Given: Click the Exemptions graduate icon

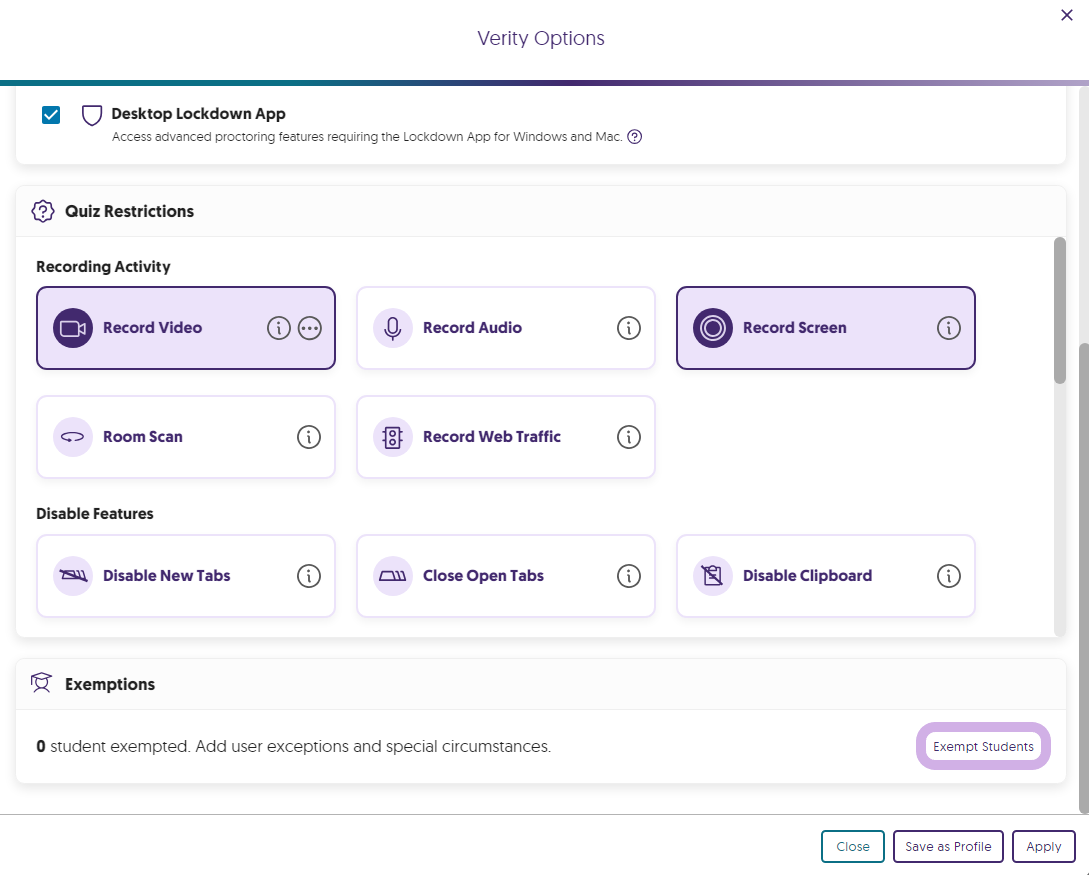Looking at the screenshot, I should point(42,683).
